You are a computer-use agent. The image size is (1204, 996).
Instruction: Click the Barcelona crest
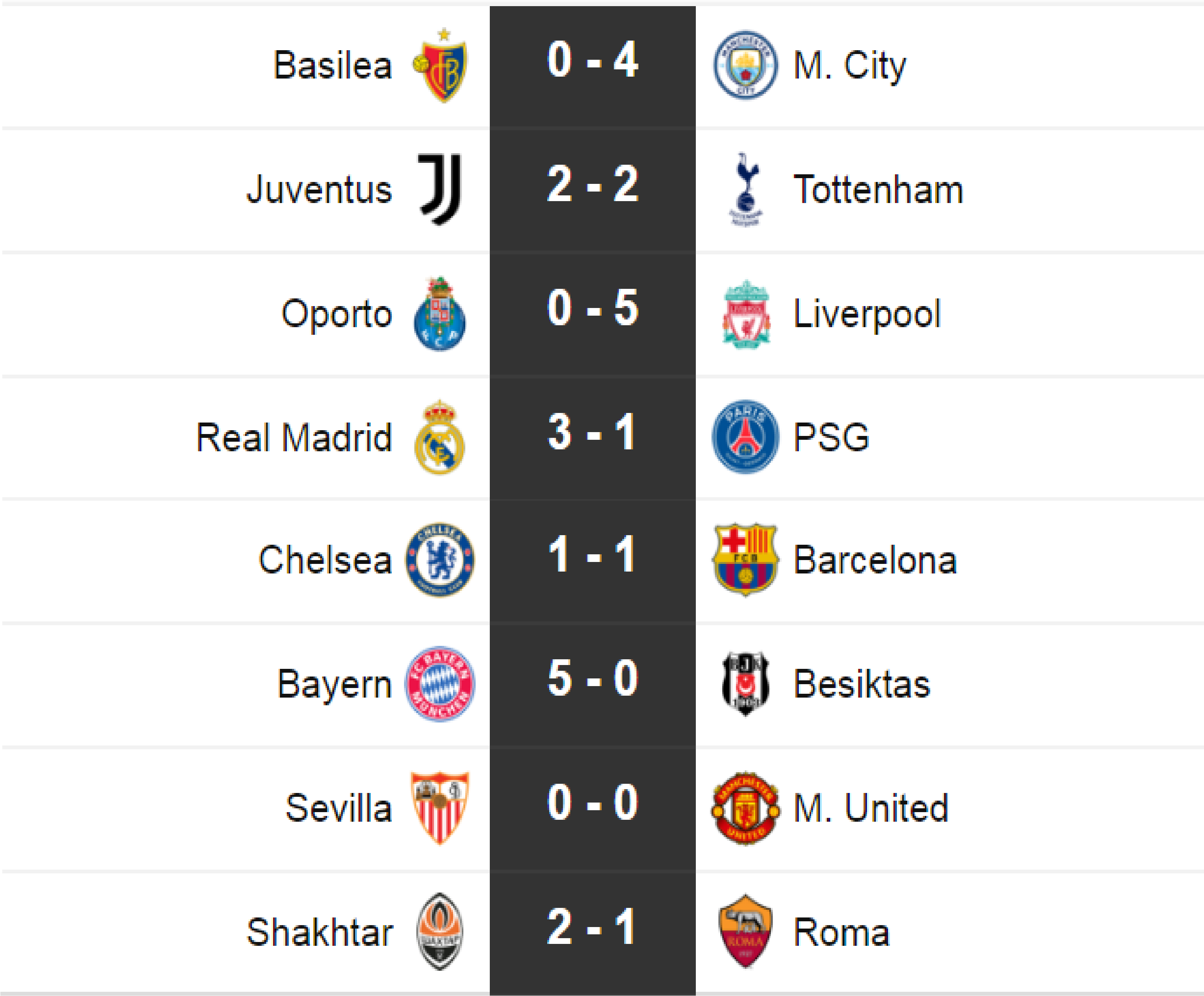pos(745,560)
